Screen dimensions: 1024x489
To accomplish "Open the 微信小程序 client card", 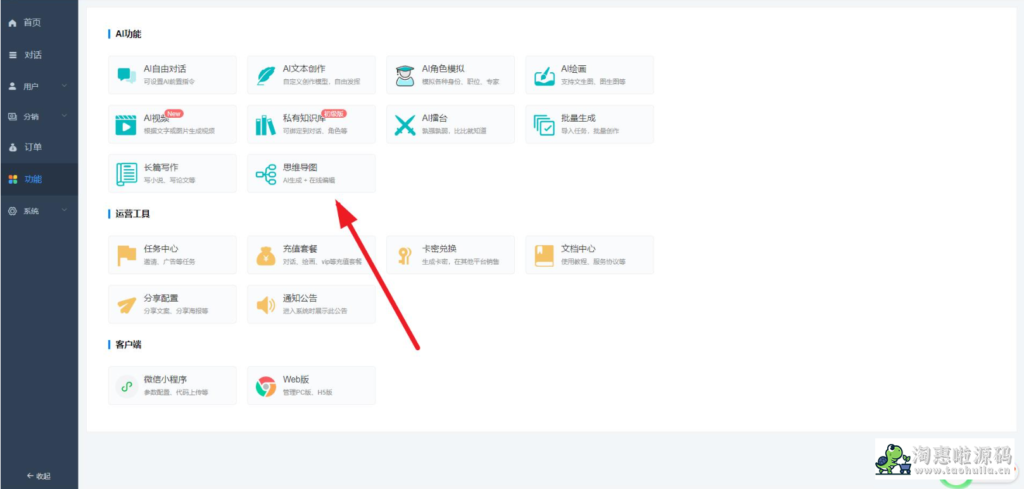I will click(172, 386).
